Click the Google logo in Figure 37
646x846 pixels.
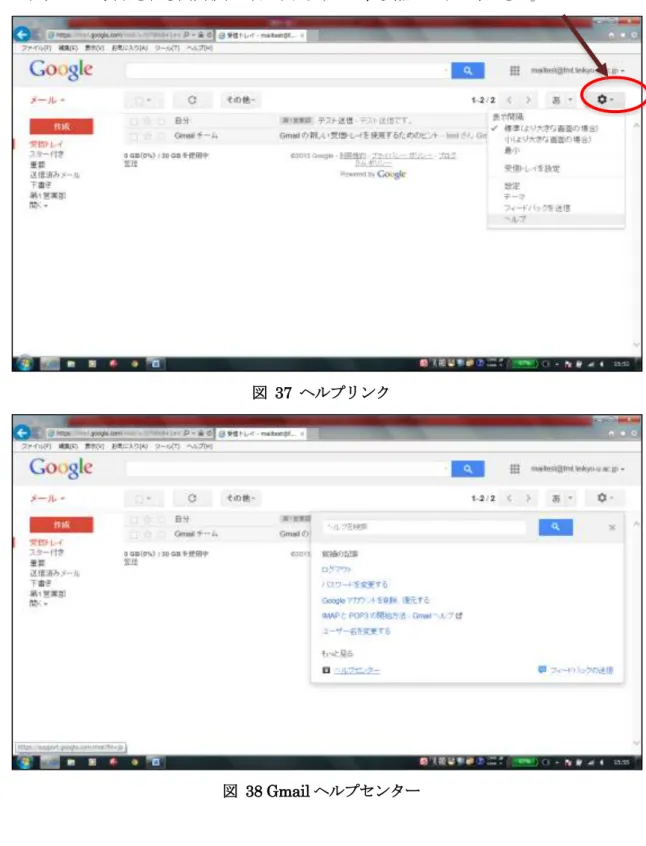(x=61, y=70)
